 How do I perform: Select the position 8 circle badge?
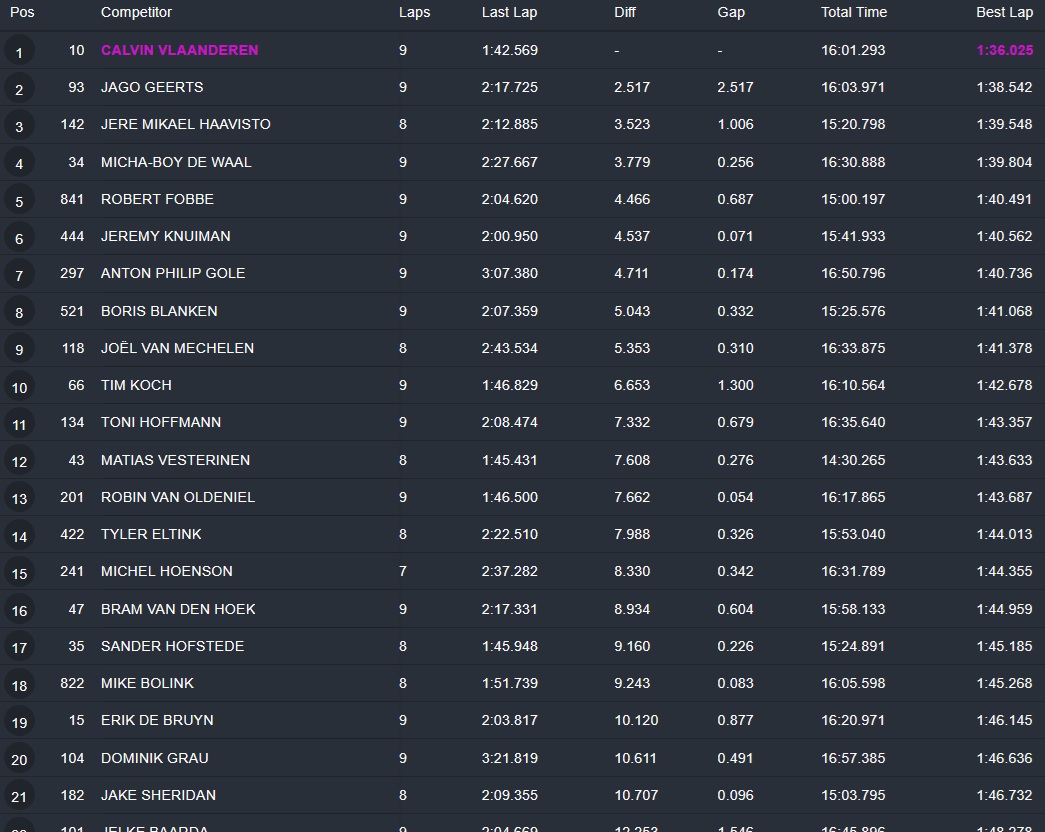(19, 313)
